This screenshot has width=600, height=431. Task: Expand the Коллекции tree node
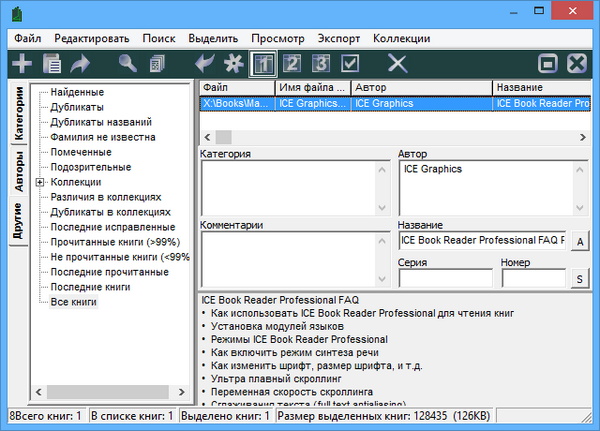click(40, 182)
